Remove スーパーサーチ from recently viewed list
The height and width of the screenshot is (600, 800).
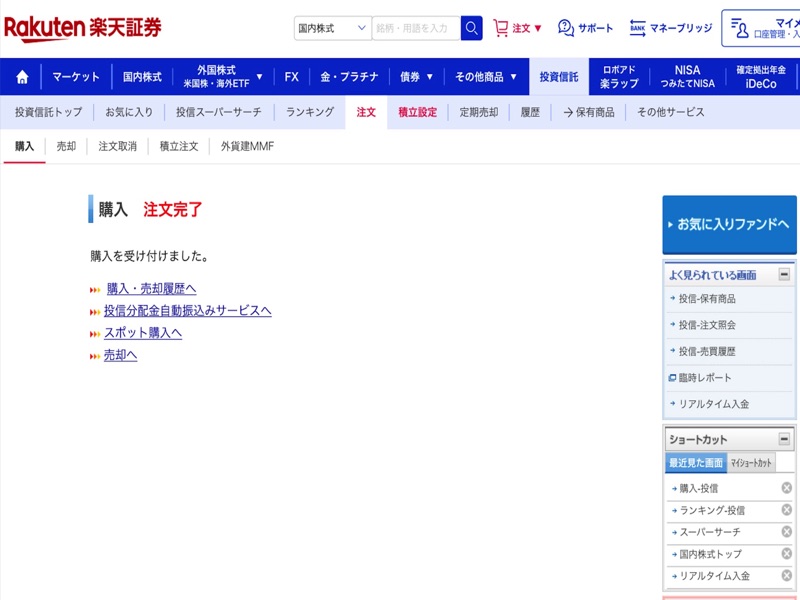coord(786,532)
